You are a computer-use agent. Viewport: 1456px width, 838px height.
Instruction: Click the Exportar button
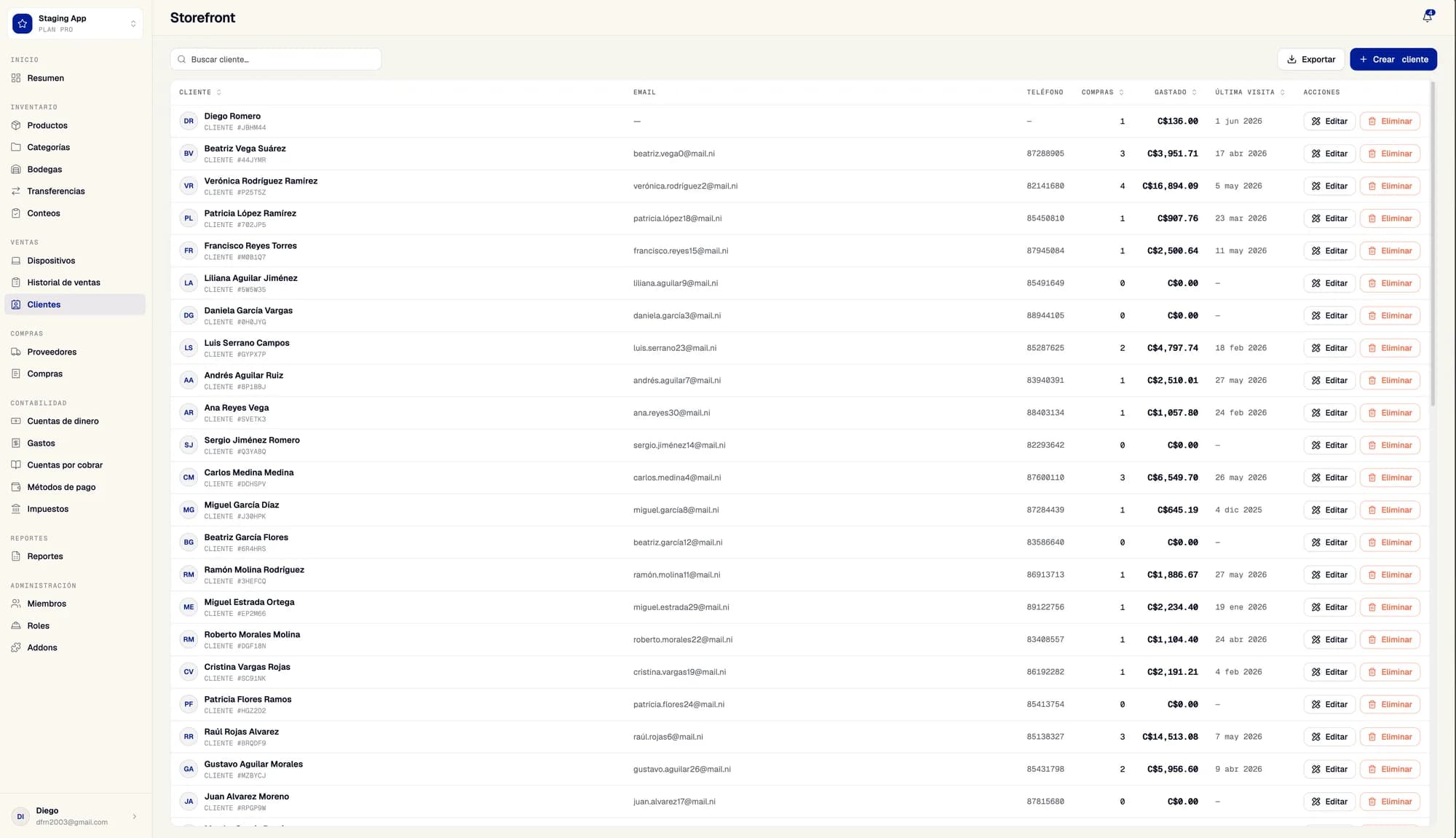[1310, 60]
